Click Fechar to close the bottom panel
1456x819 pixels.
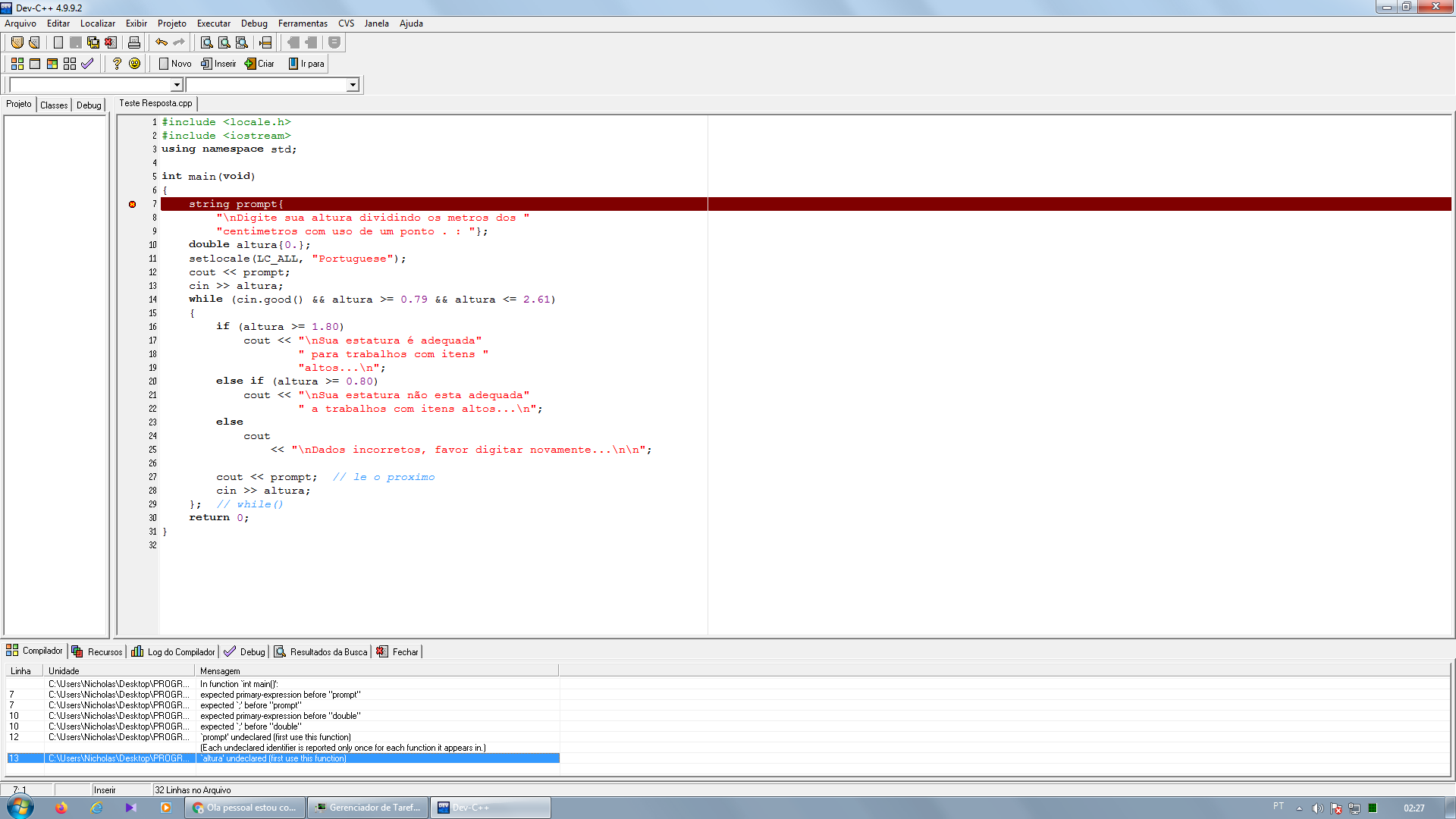tap(397, 652)
